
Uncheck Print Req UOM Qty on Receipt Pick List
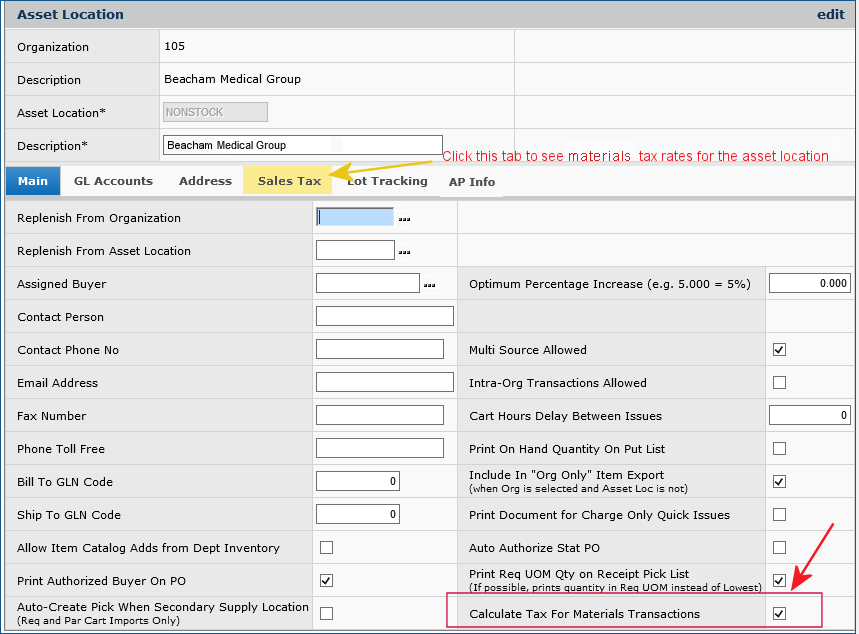point(779,580)
